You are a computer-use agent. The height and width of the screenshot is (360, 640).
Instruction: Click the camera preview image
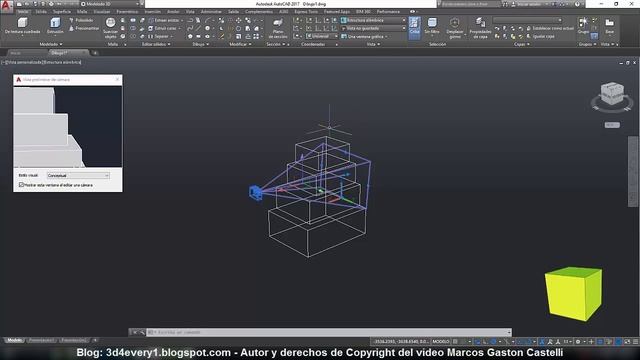pyautogui.click(x=68, y=127)
